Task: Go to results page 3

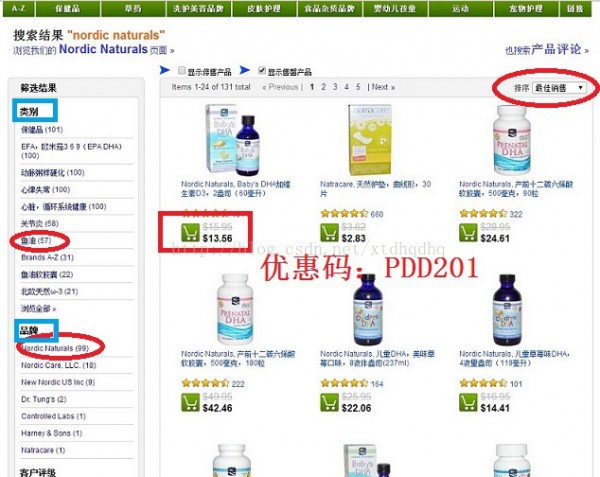Action: tap(335, 87)
